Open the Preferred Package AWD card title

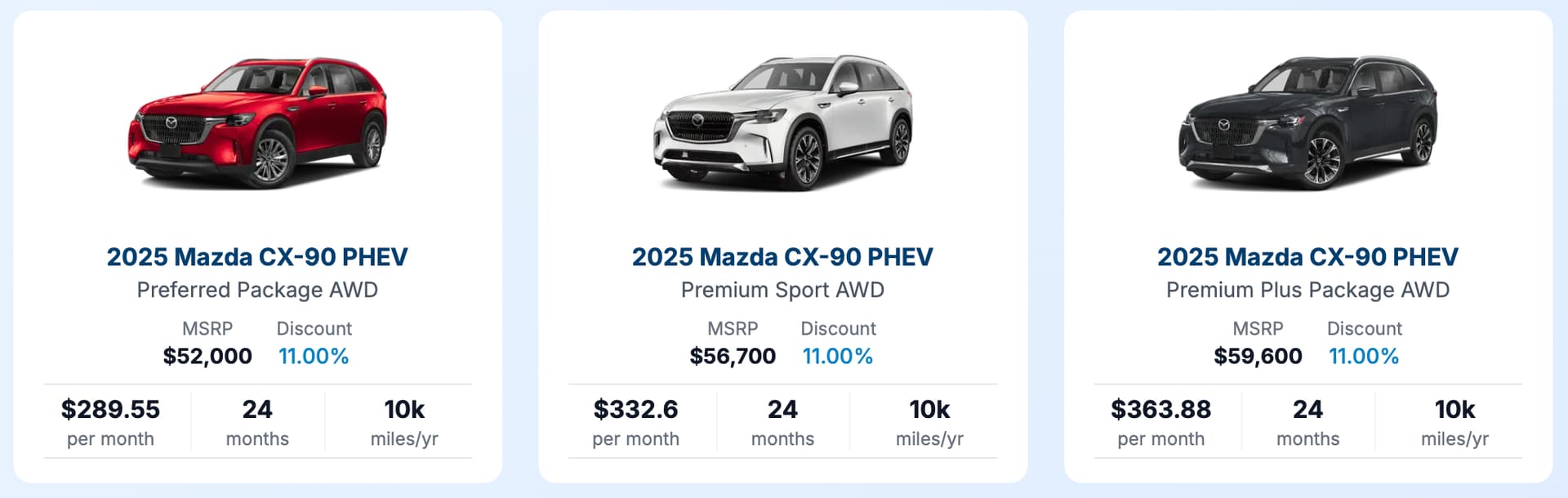(257, 257)
